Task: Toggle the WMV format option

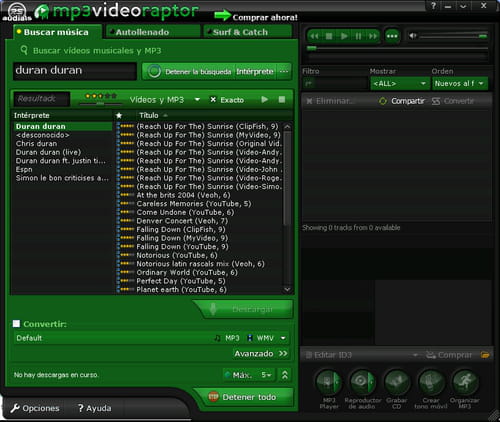Action: tap(260, 338)
